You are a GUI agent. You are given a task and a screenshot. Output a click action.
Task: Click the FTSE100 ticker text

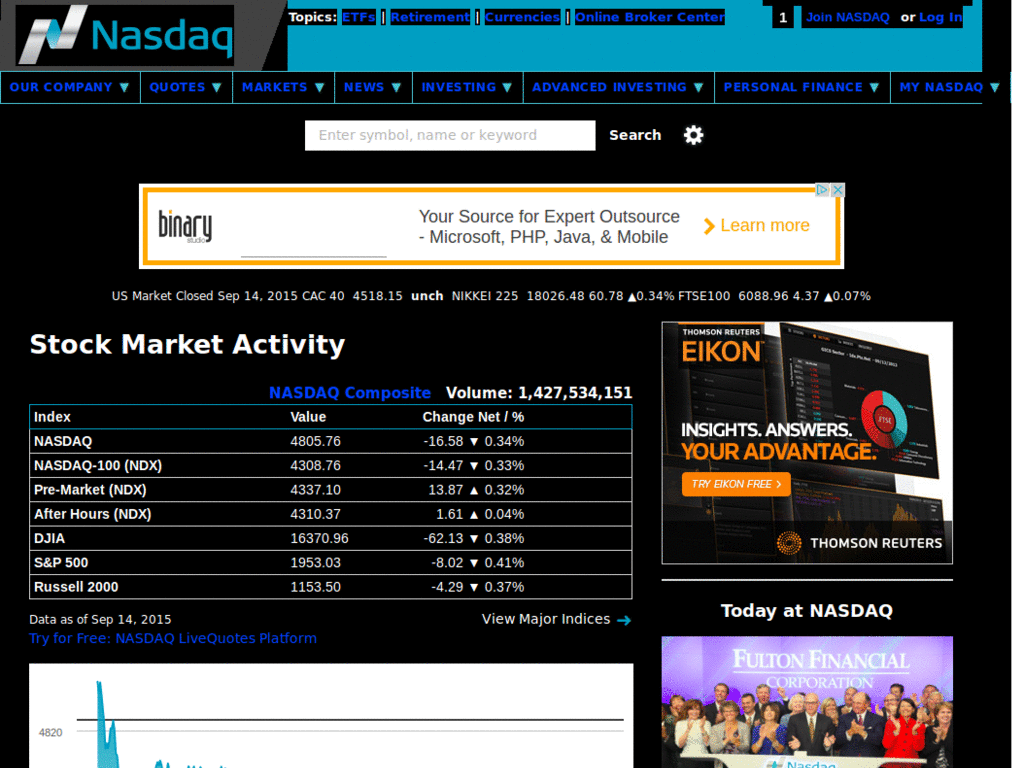point(704,296)
